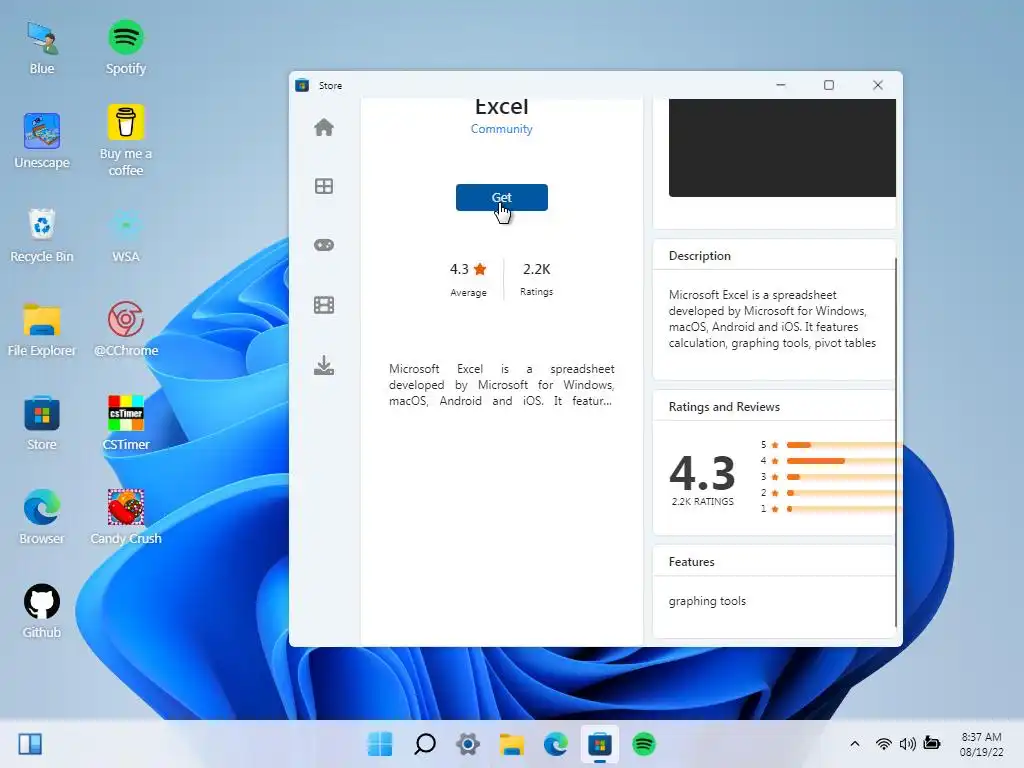Minimize the Store window
The width and height of the screenshot is (1024, 768).
tap(780, 85)
